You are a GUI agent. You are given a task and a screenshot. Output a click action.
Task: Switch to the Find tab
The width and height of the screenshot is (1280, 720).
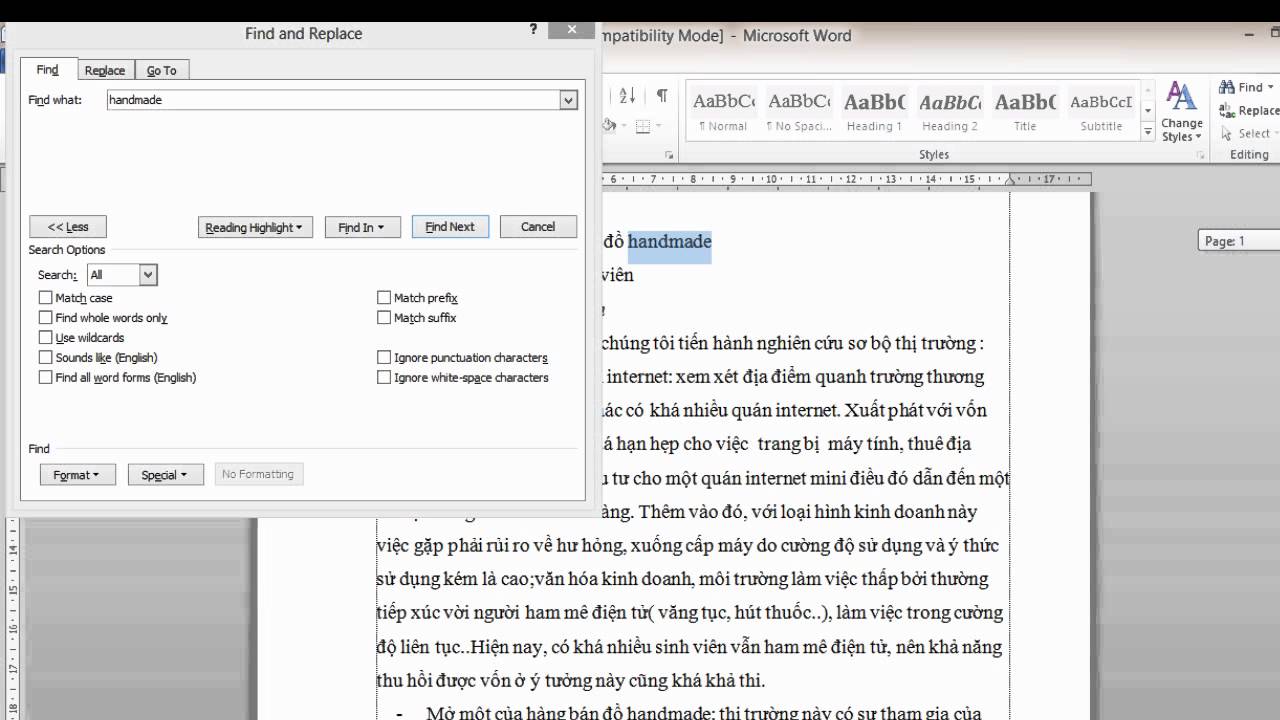tap(48, 70)
